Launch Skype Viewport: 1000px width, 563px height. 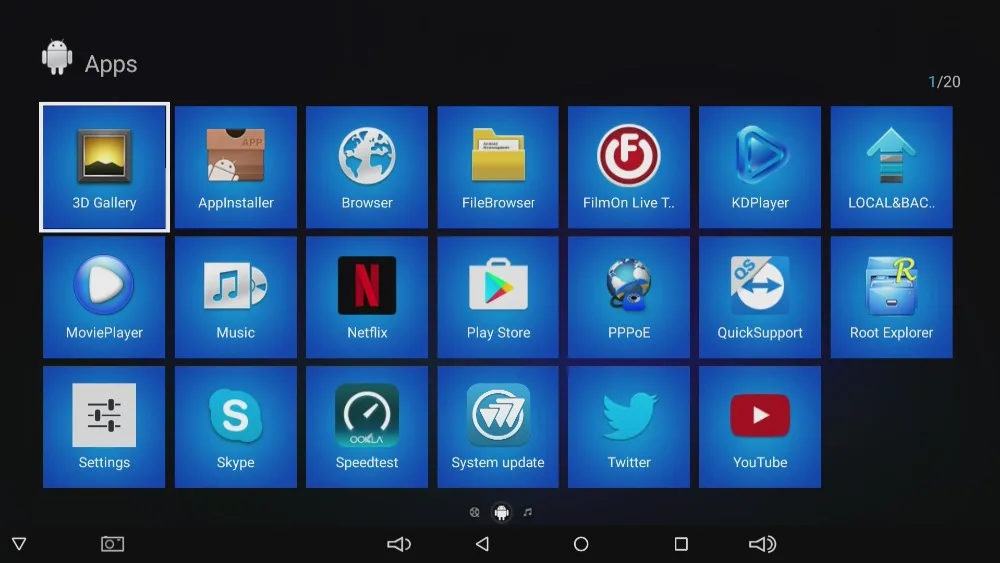[235, 427]
